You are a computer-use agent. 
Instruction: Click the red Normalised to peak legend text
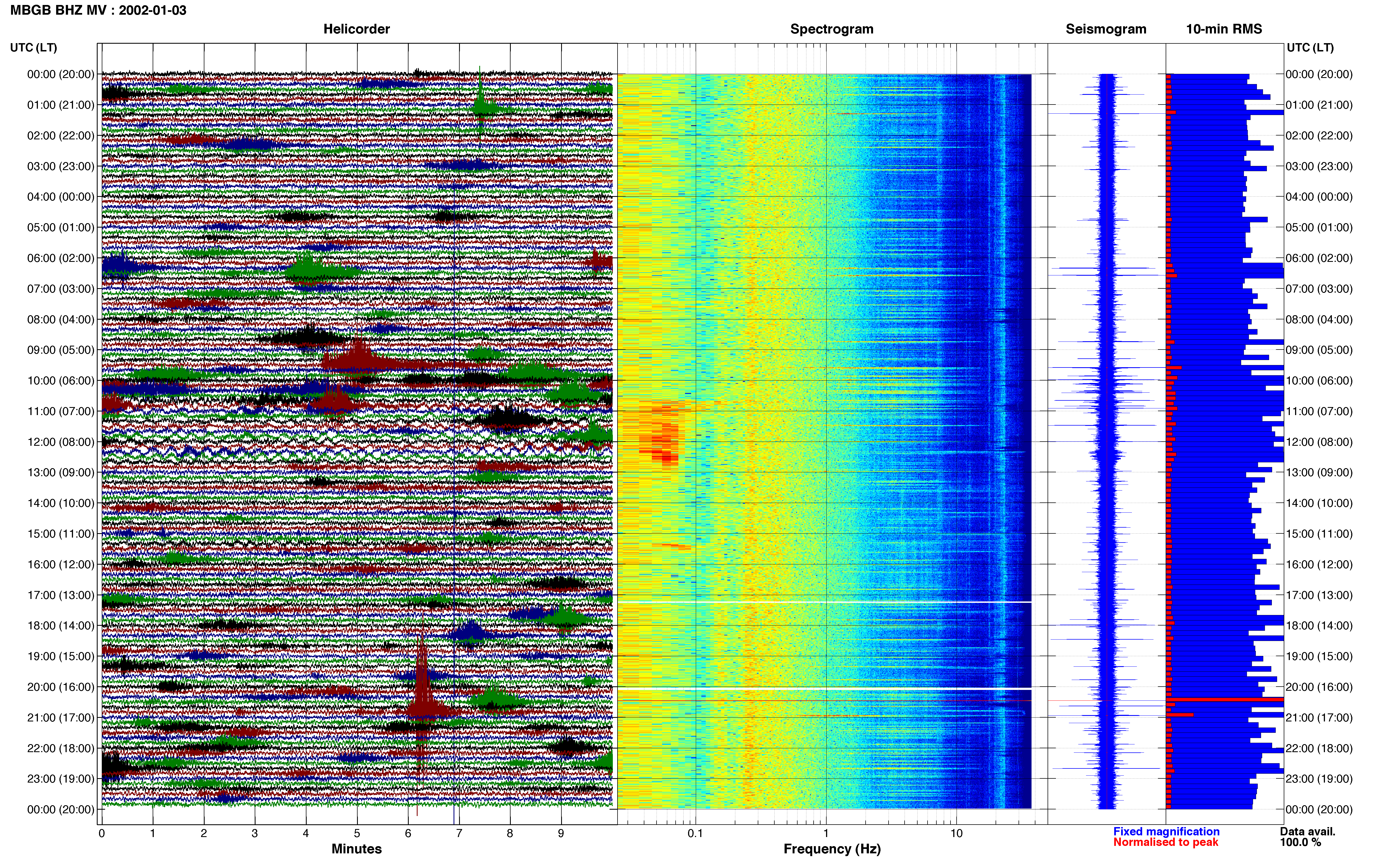click(x=1165, y=842)
